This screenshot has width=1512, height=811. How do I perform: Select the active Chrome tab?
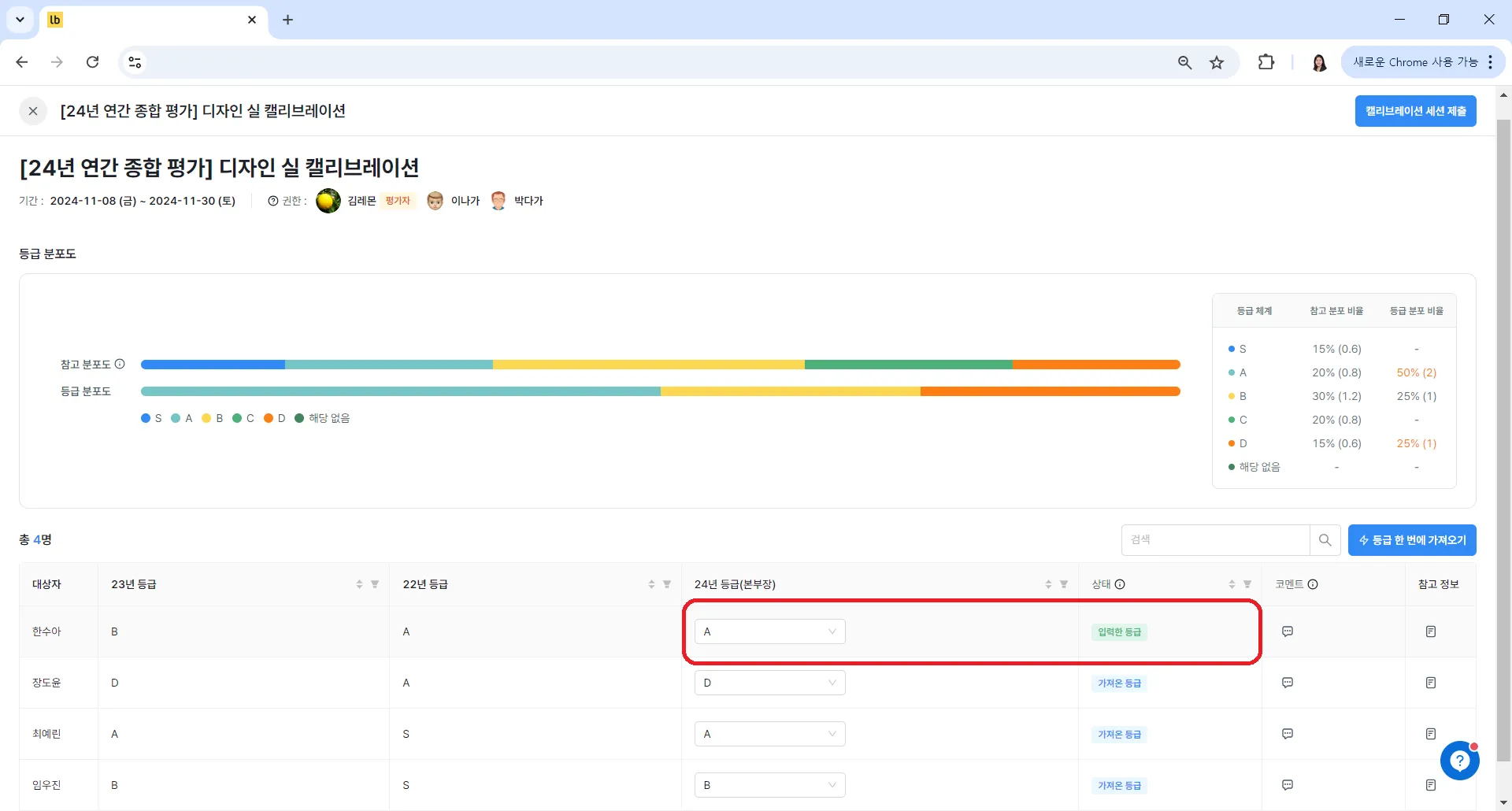(x=152, y=20)
